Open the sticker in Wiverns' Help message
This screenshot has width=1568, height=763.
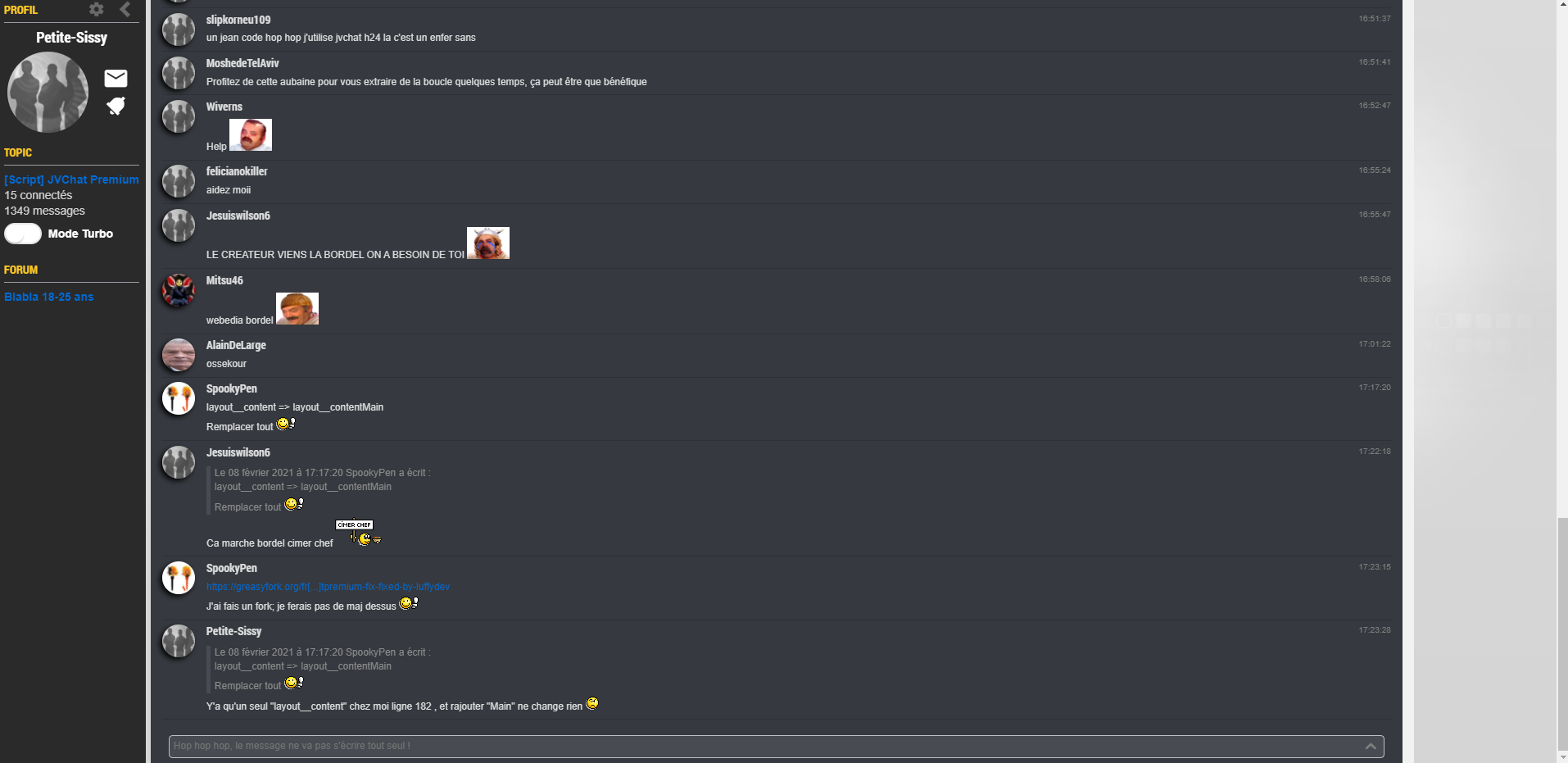pos(251,135)
